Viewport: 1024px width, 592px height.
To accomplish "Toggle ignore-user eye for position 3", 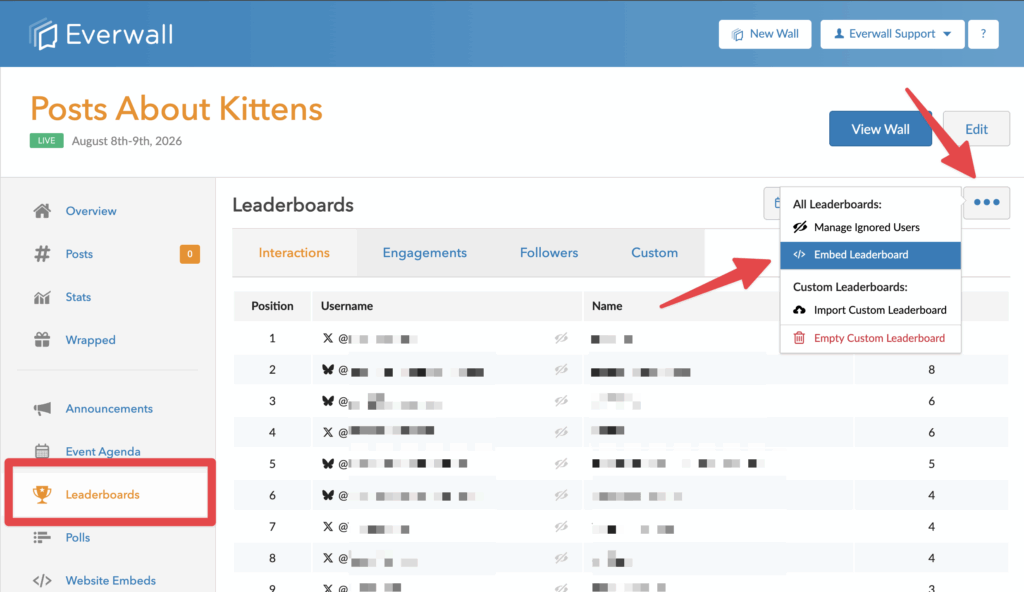I will (561, 401).
